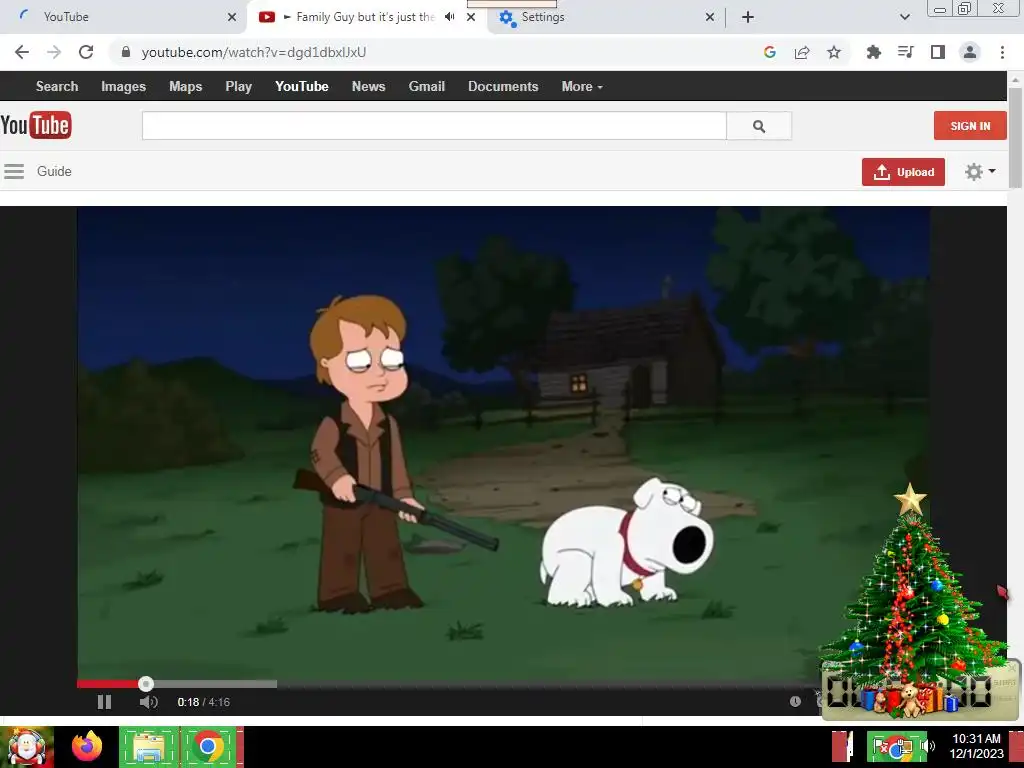Image resolution: width=1024 pixels, height=768 pixels.
Task: Open Maps in the Google bar
Action: [x=185, y=86]
